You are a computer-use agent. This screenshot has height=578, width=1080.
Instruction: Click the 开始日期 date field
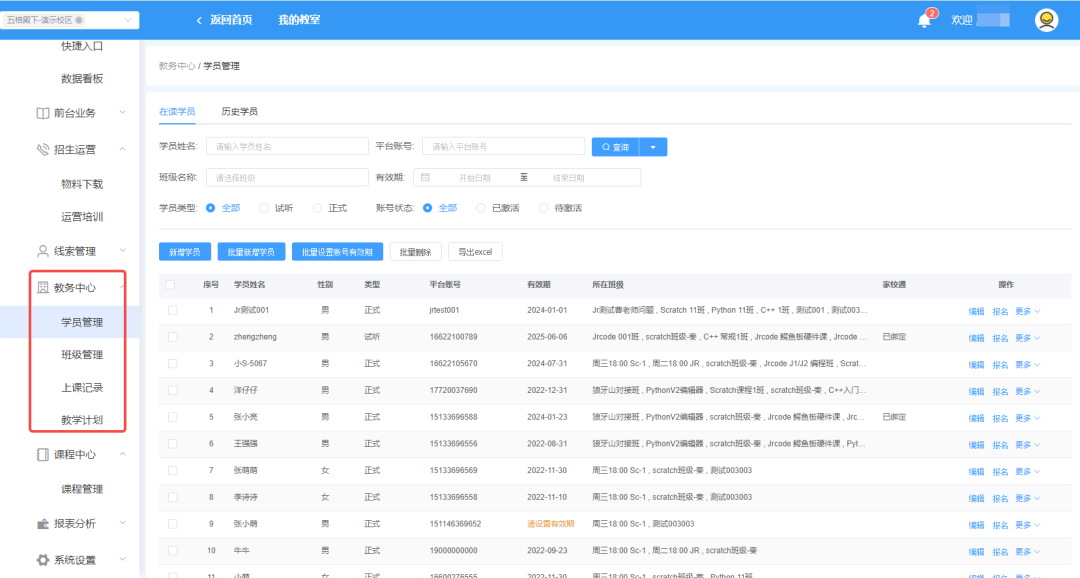(x=475, y=177)
